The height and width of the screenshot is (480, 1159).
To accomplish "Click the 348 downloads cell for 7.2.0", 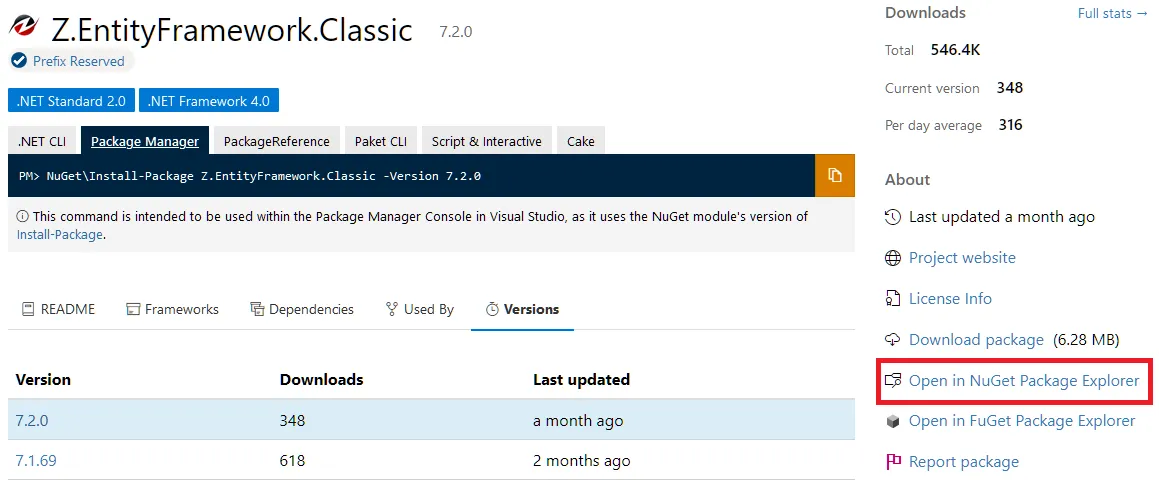I will coord(292,421).
